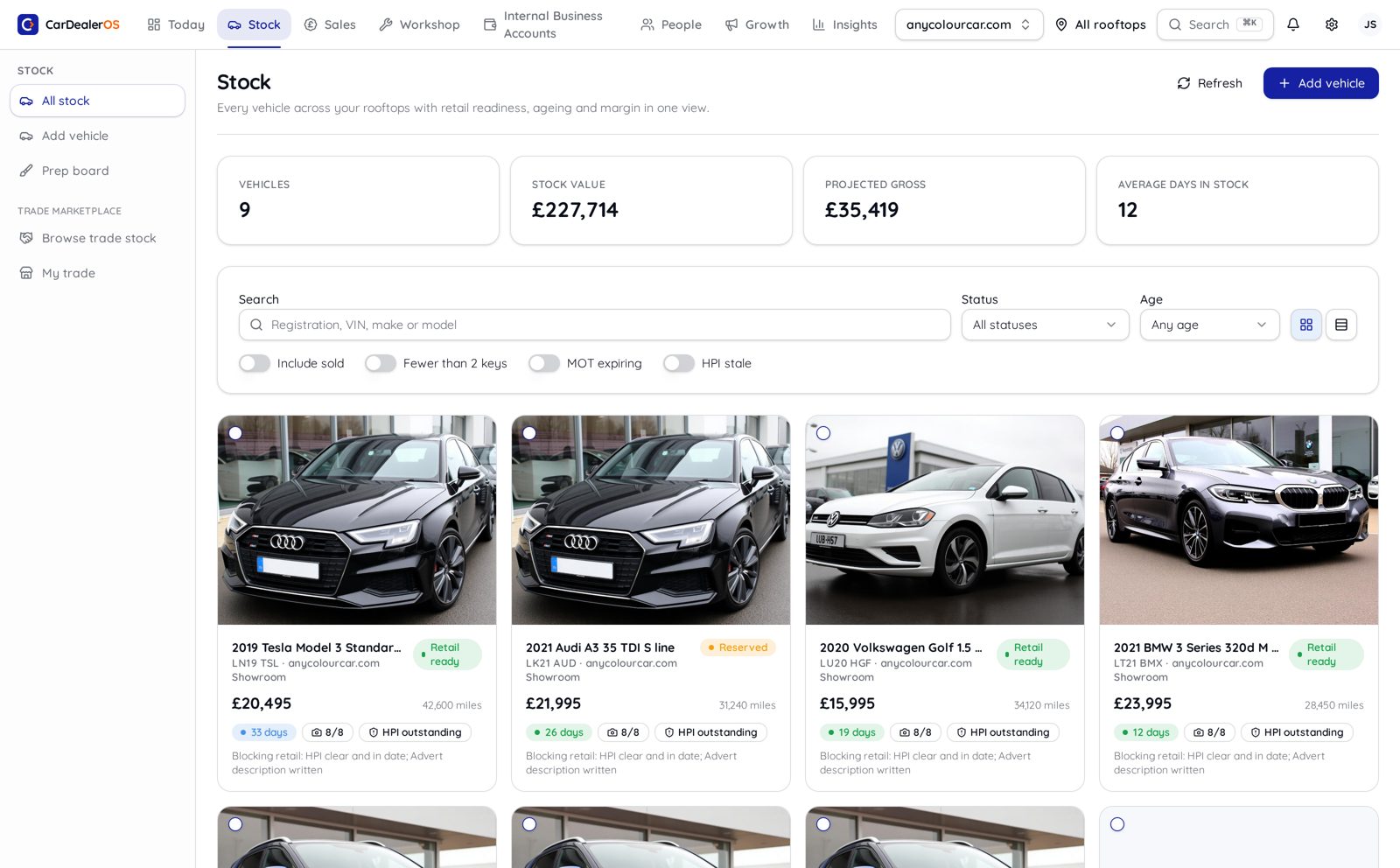Click the £23,995 price on BMW
The image size is (1400, 868).
tap(1143, 703)
